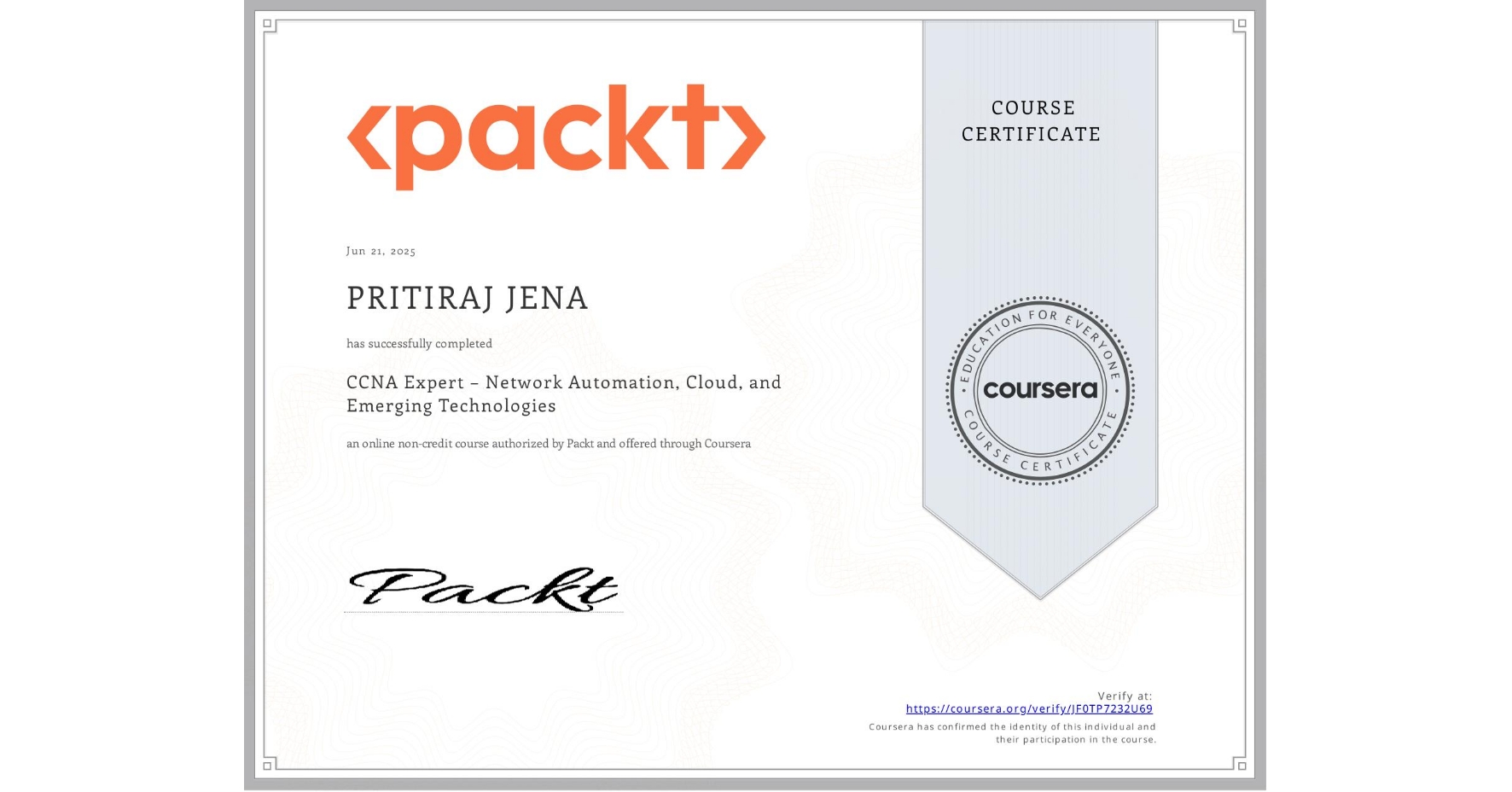The image size is (1512, 792).
Task: Click the 'Coursera has confirmed the identity' note
Action: tap(1013, 733)
